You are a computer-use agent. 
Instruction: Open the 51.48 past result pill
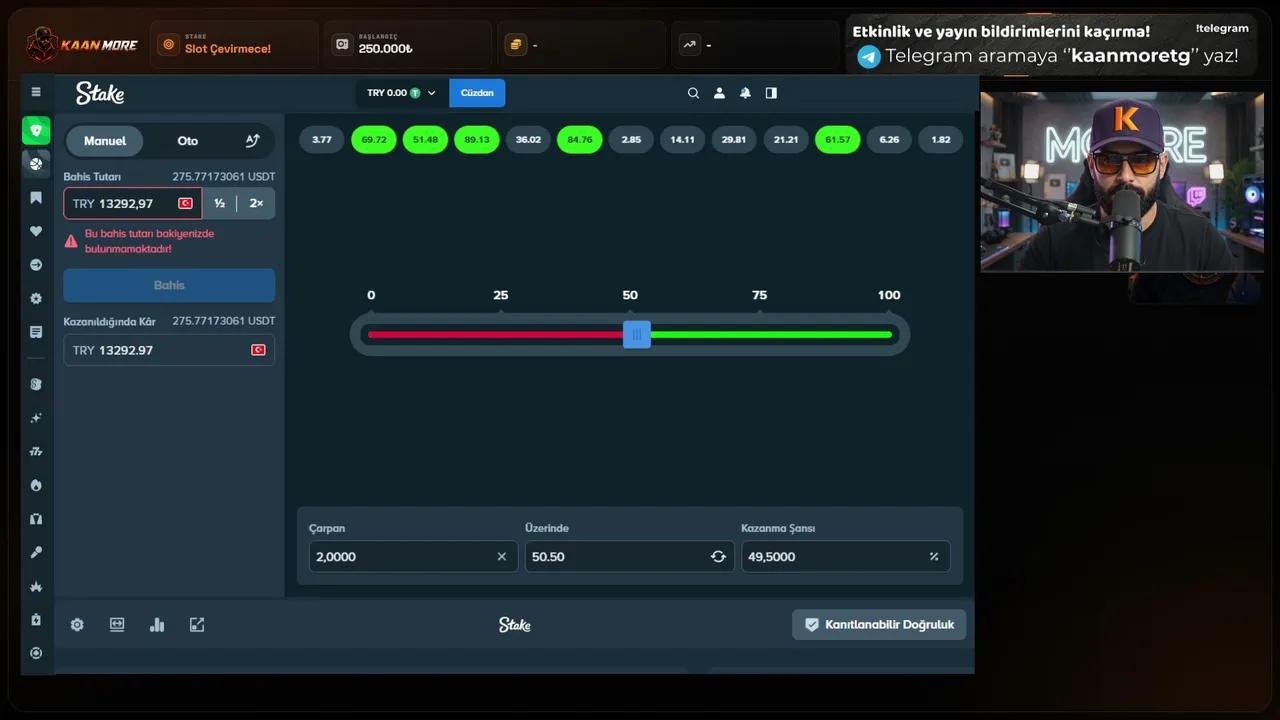click(x=425, y=140)
